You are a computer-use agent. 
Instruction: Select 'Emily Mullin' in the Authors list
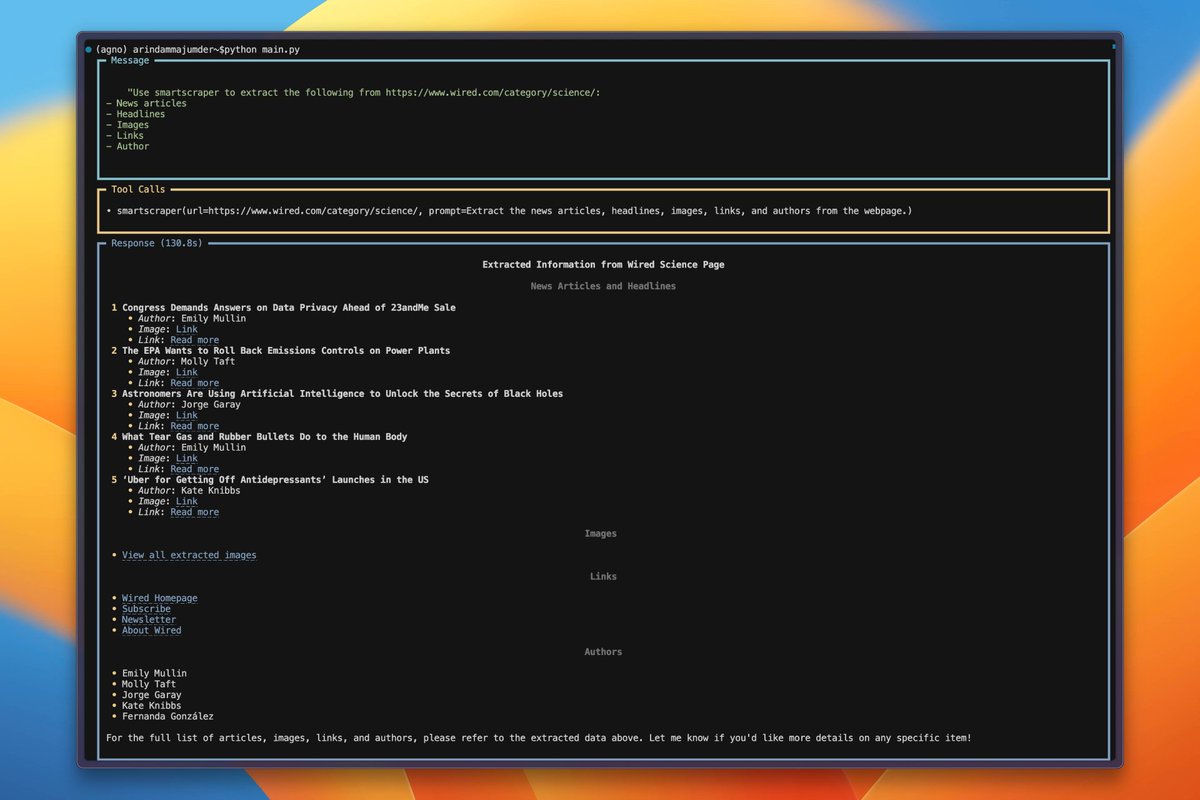coord(154,674)
